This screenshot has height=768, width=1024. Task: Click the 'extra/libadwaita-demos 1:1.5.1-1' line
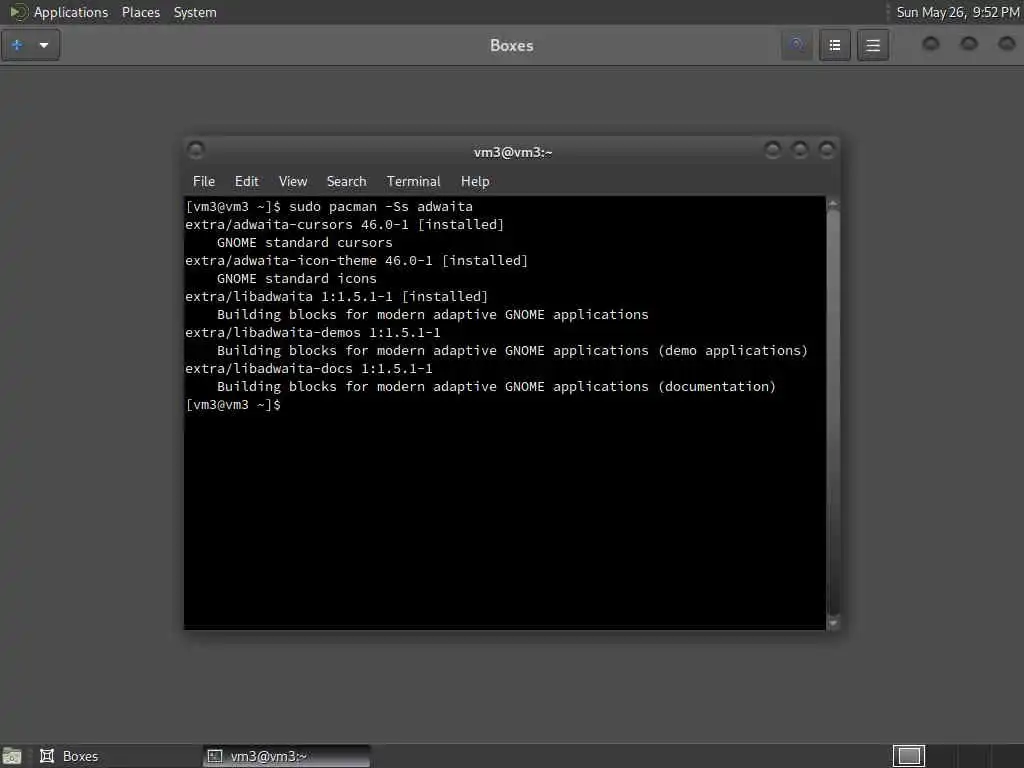pos(313,332)
